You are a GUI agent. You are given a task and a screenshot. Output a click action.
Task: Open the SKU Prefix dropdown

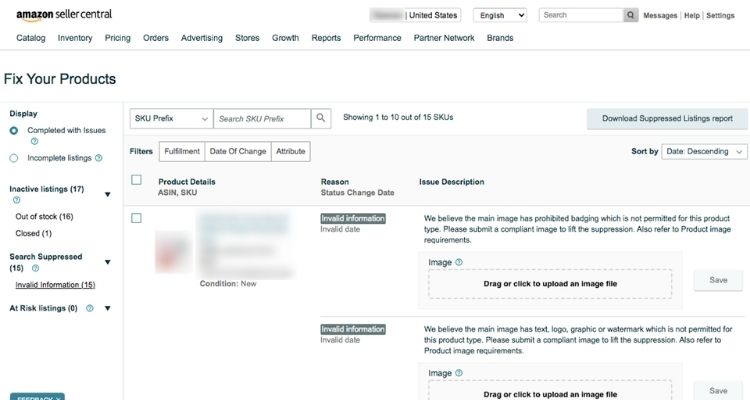click(x=171, y=118)
